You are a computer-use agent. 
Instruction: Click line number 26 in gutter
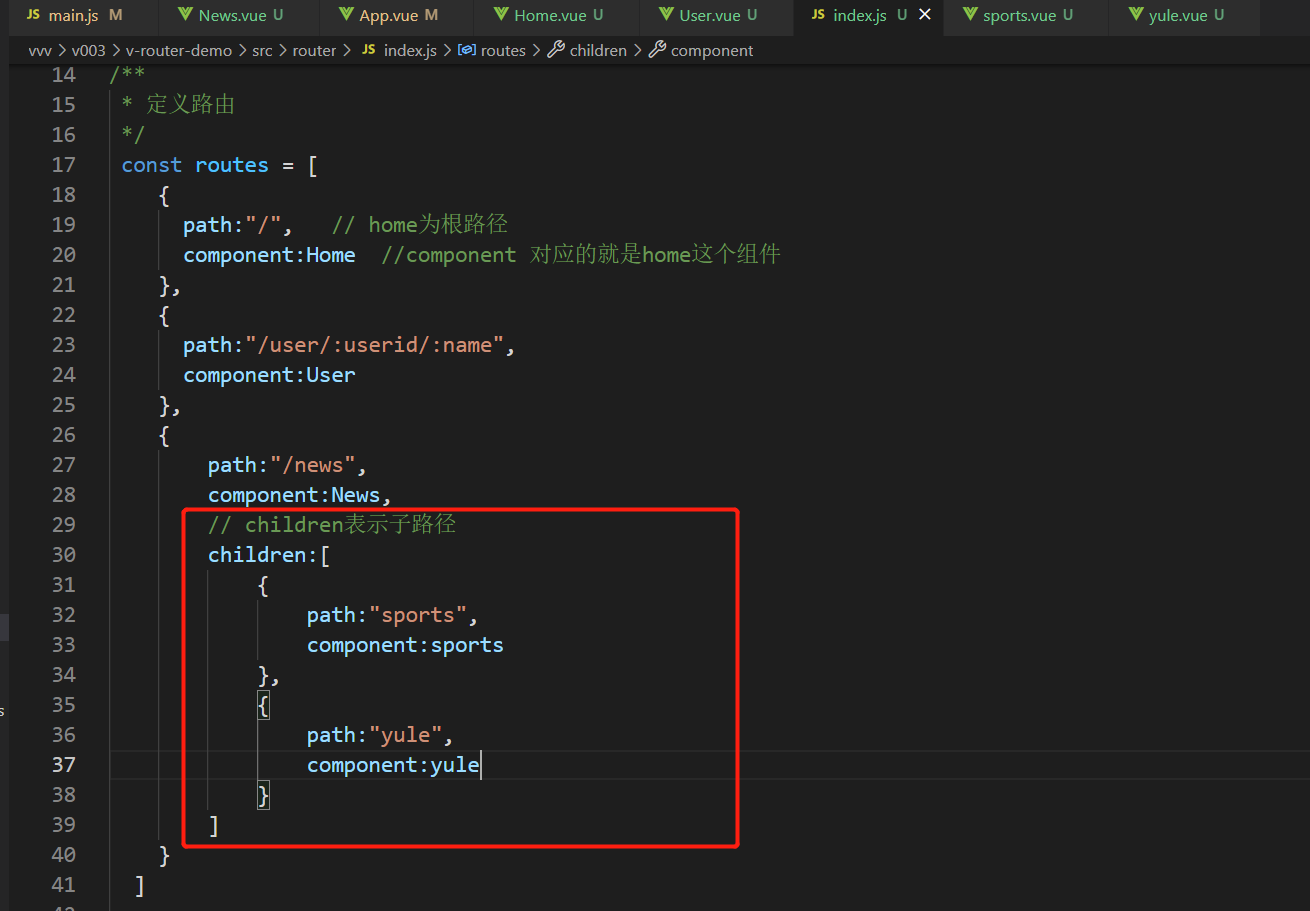63,435
